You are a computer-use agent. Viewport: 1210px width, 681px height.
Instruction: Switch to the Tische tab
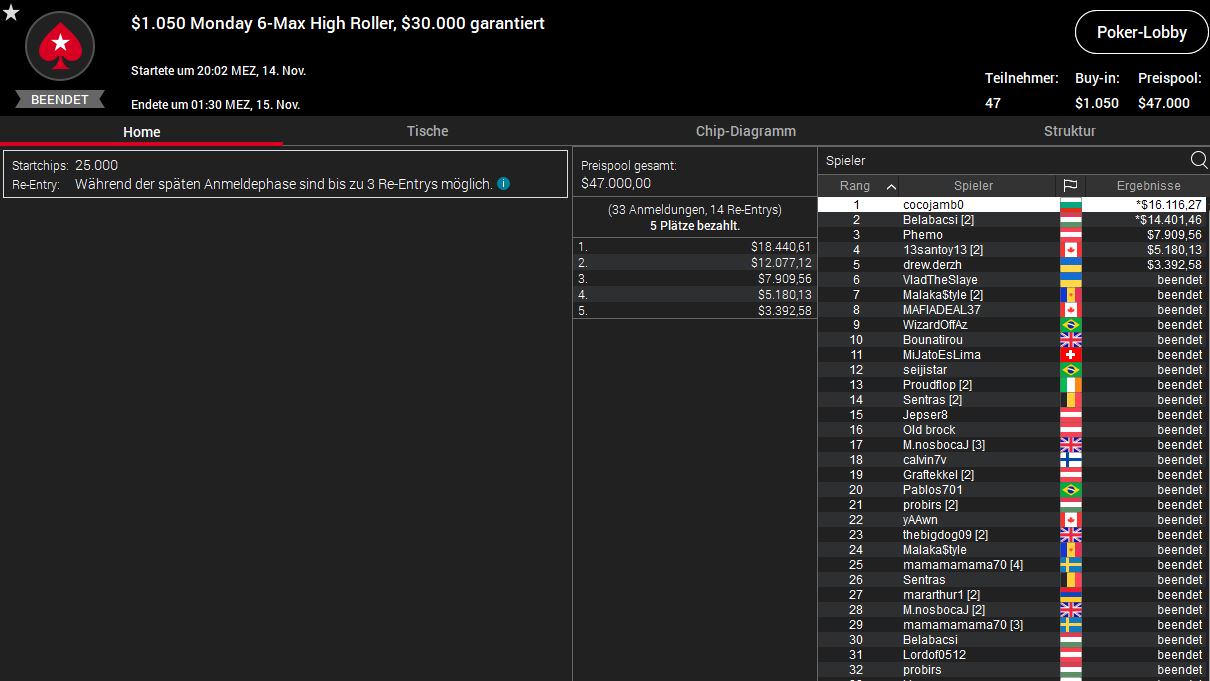point(427,131)
